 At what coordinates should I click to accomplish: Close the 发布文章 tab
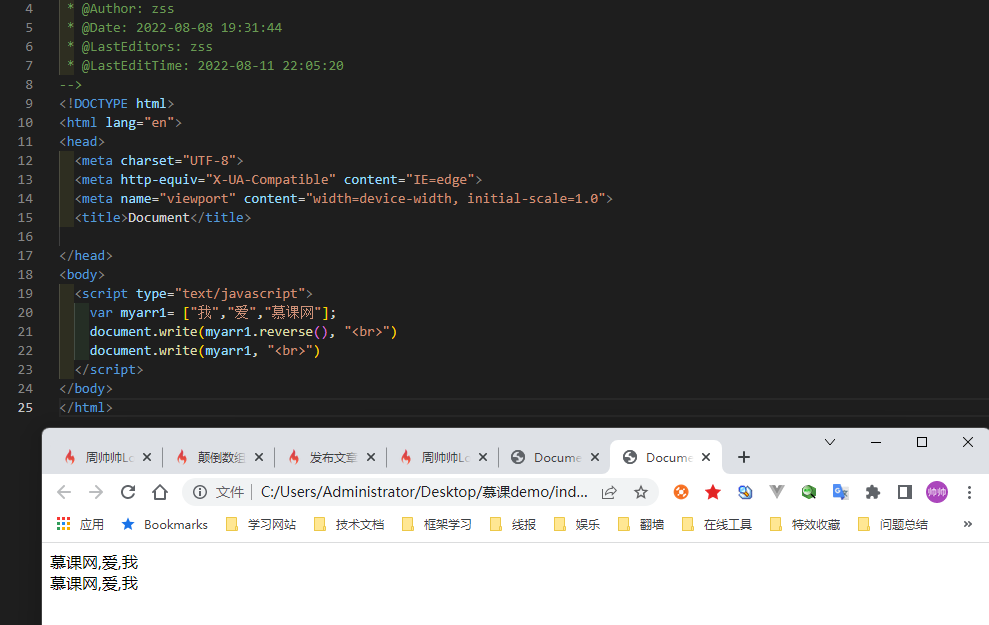coord(371,457)
